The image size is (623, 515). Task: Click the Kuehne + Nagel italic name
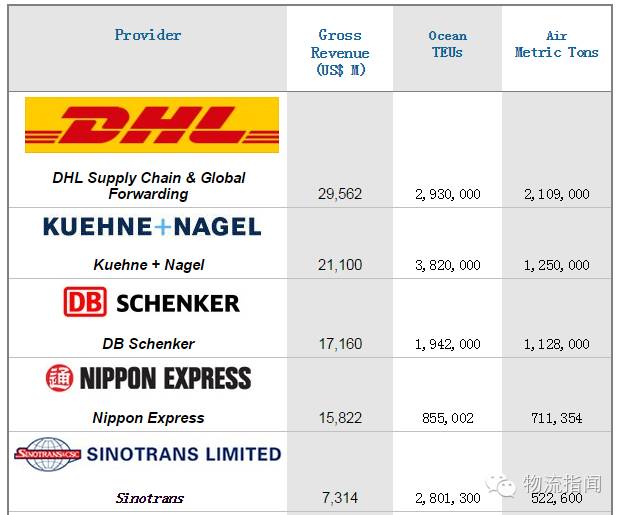click(149, 265)
